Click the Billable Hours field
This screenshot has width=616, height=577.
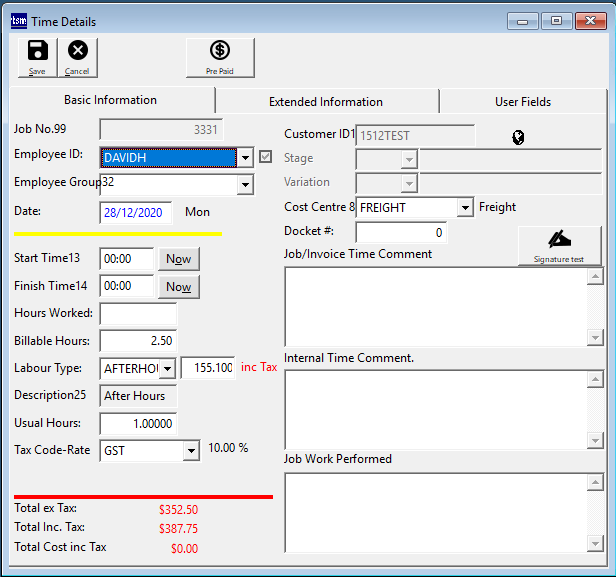138,341
